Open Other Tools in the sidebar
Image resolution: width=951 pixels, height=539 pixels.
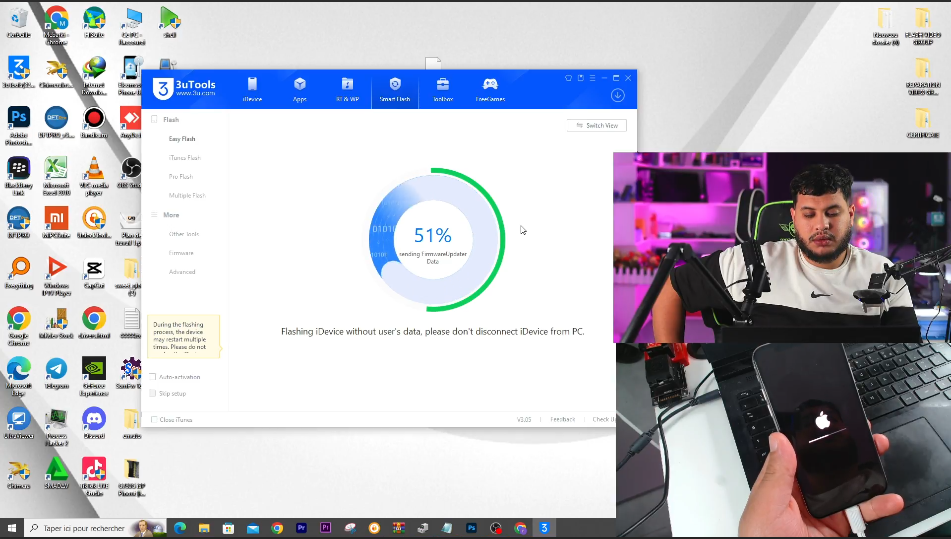tap(183, 233)
